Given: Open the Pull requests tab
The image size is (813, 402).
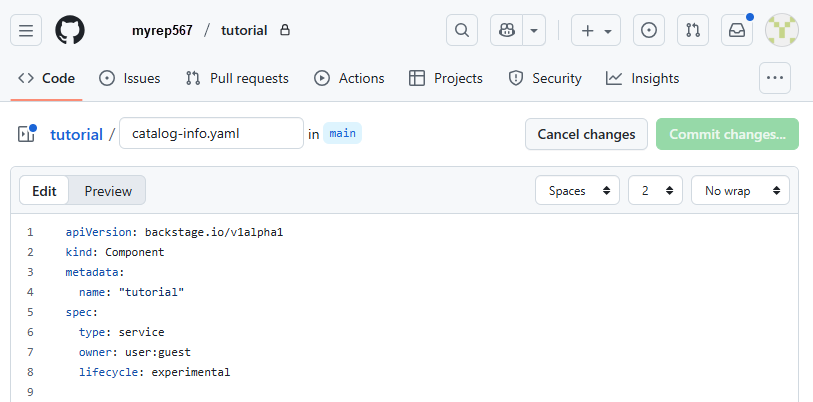Looking at the screenshot, I should [x=237, y=78].
